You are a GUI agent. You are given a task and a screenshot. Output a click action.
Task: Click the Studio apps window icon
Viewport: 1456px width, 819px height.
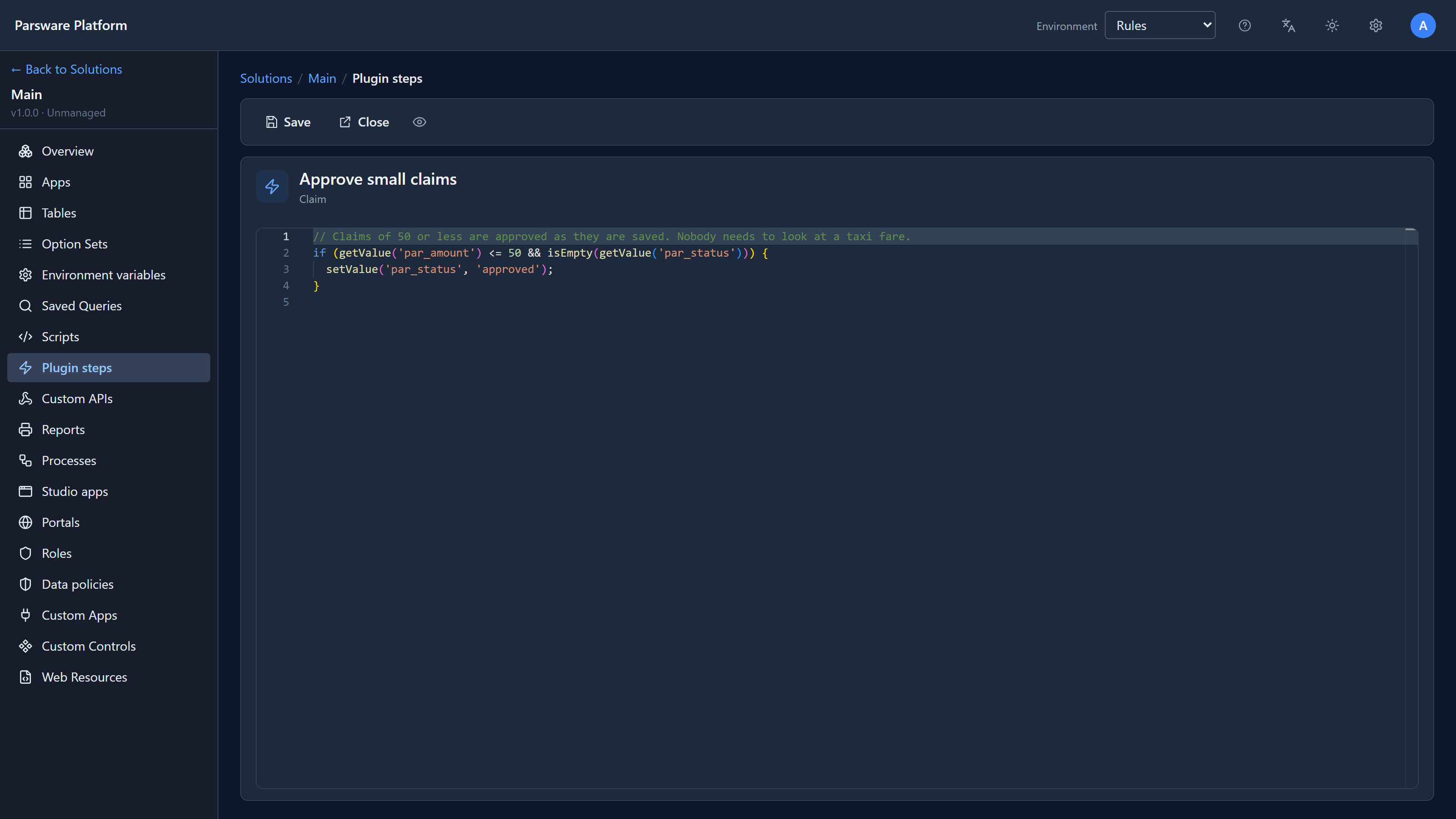tap(25, 491)
